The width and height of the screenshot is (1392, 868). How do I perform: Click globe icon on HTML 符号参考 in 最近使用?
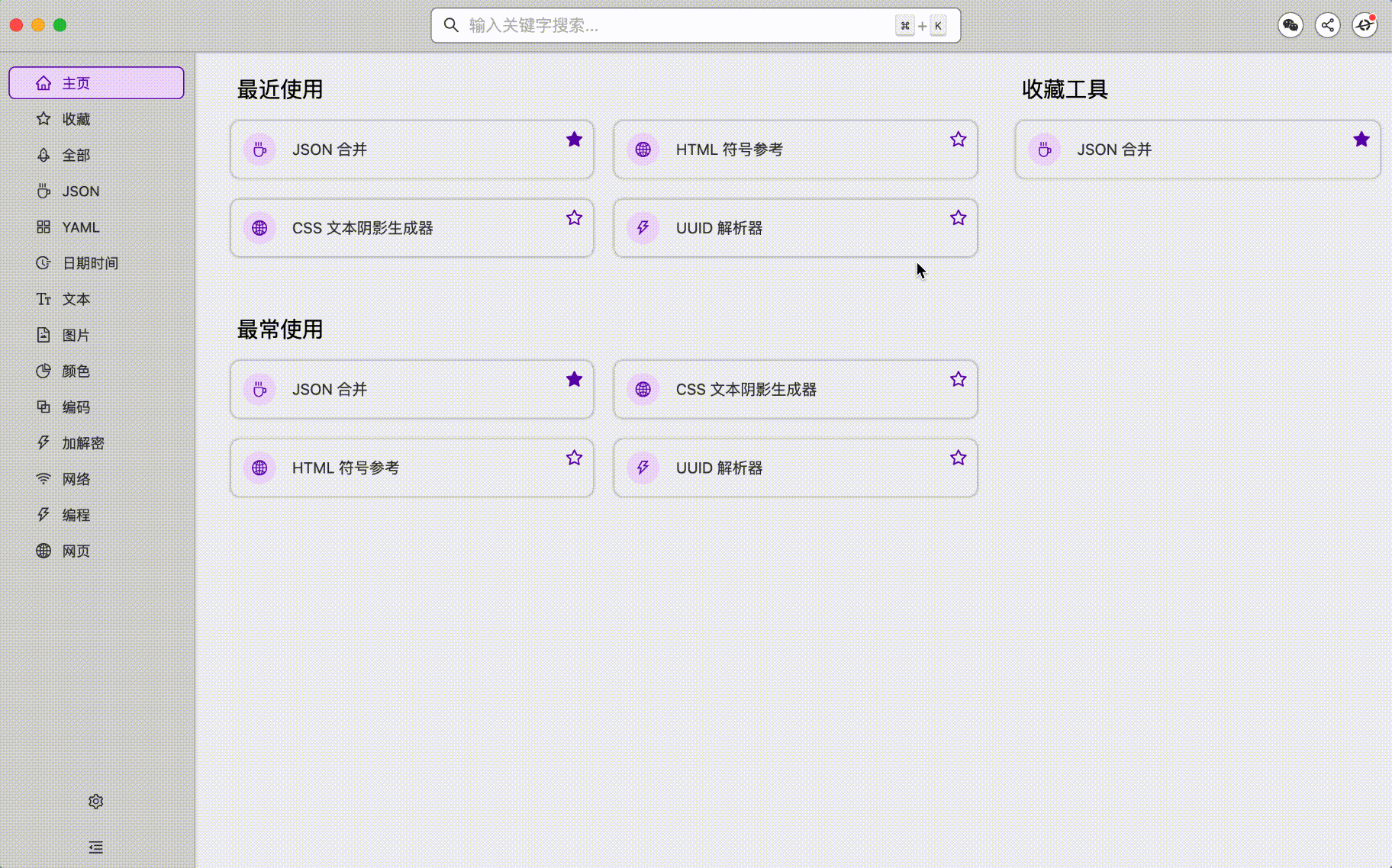tap(643, 149)
